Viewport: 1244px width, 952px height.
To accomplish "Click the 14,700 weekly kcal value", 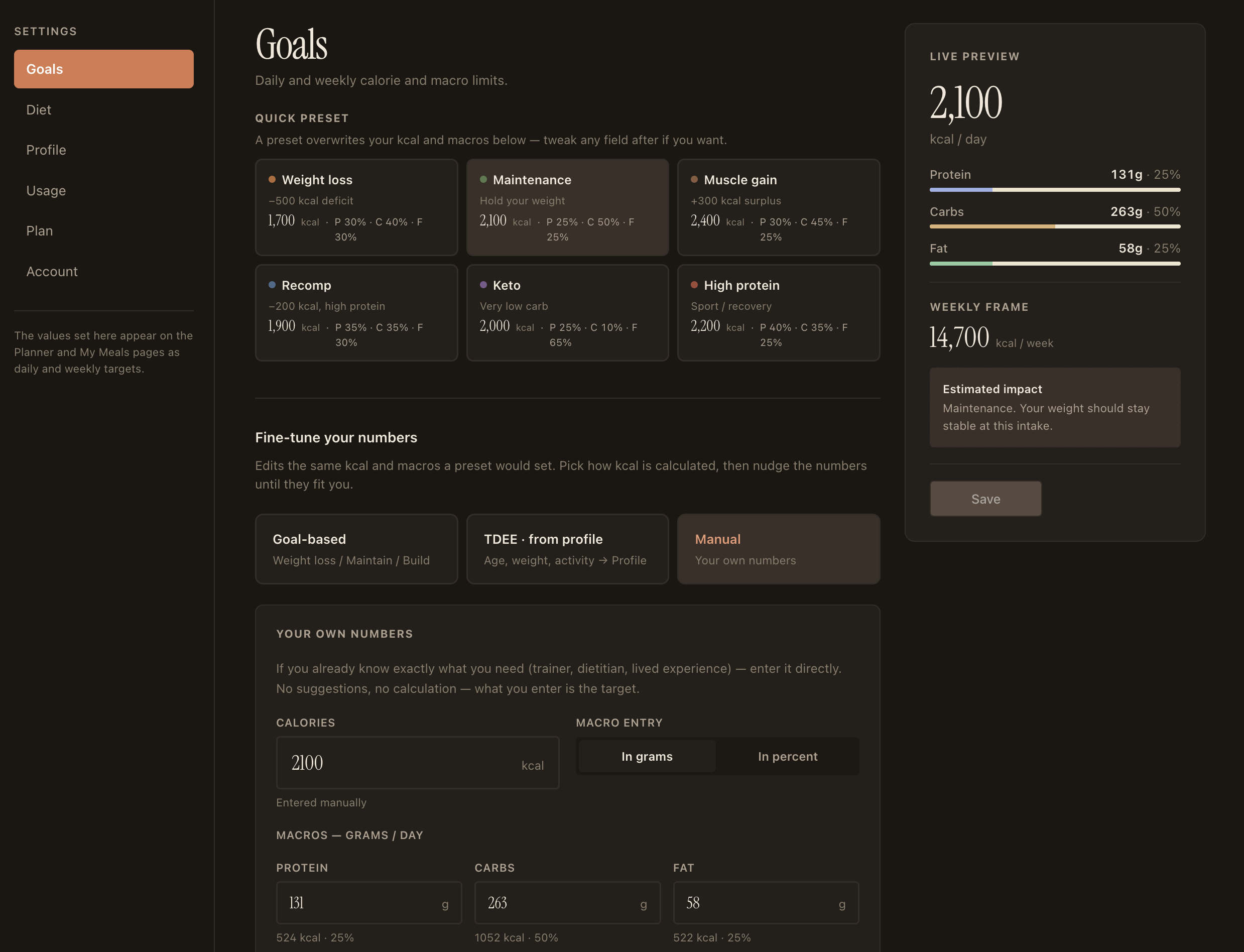I will (x=959, y=338).
